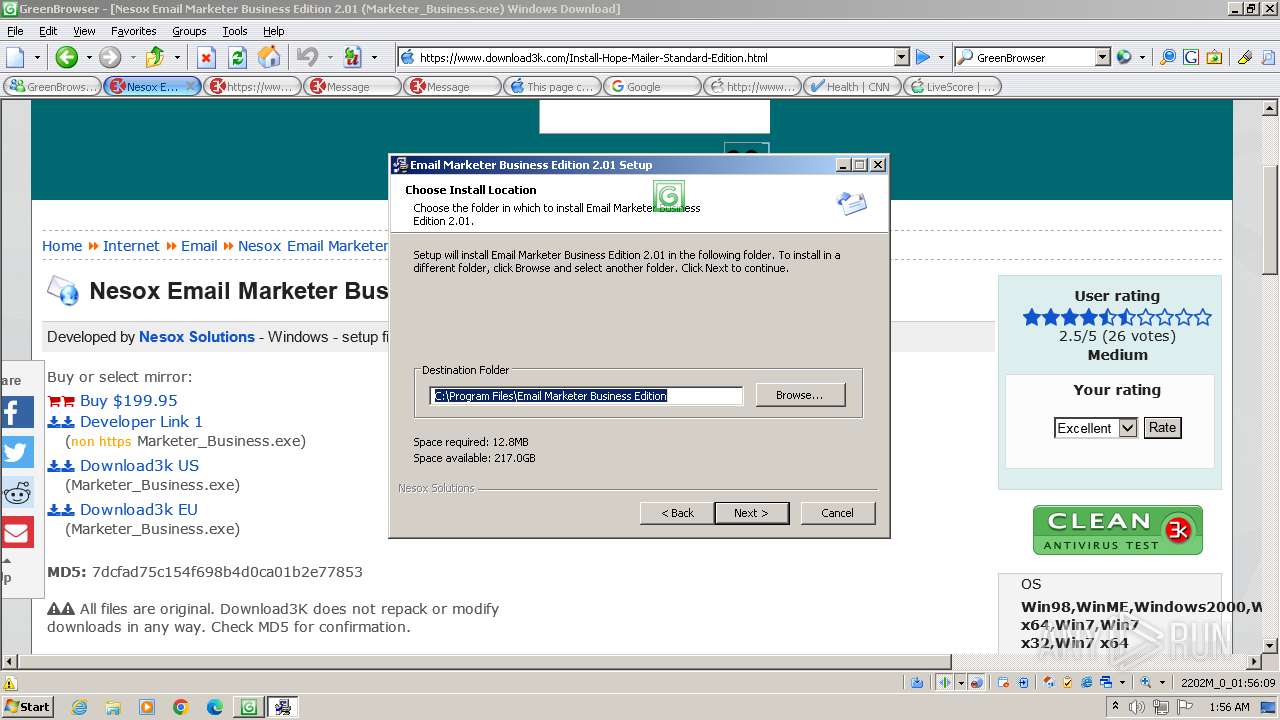Image resolution: width=1280 pixels, height=720 pixels.
Task: Click the New blank page icon
Action: [16, 57]
